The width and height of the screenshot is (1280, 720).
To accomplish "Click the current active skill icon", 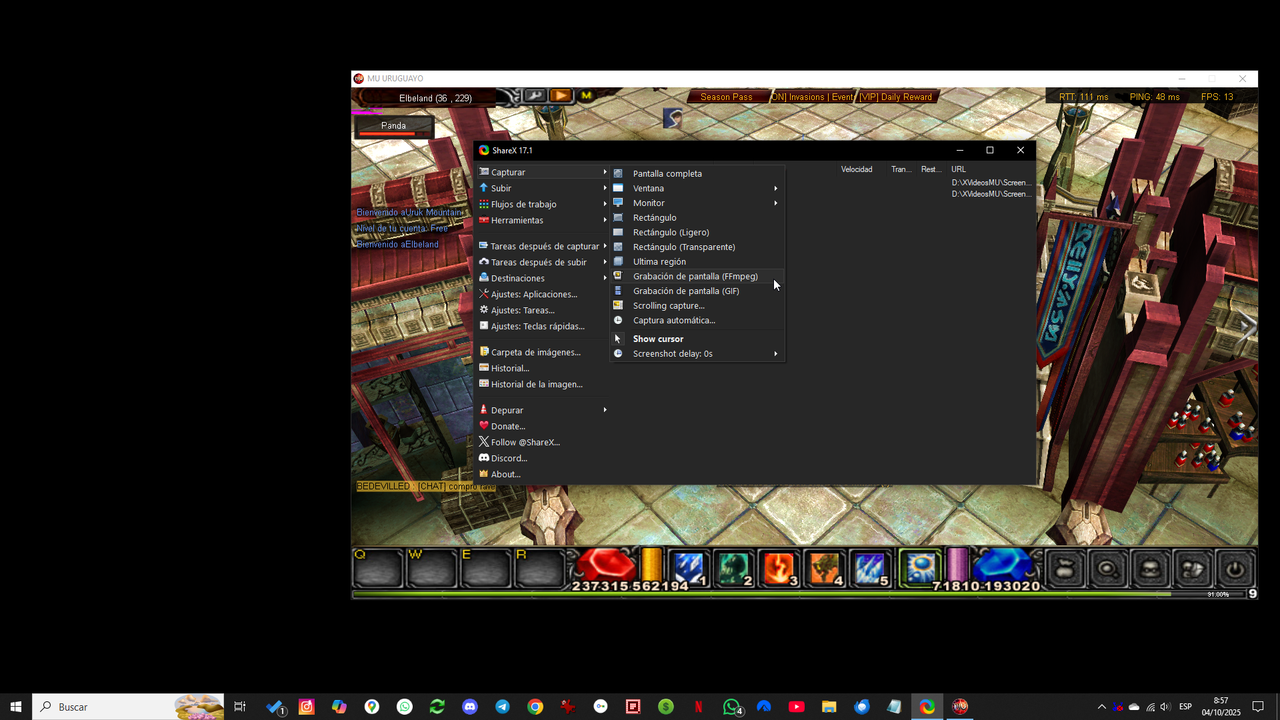I will (920, 568).
